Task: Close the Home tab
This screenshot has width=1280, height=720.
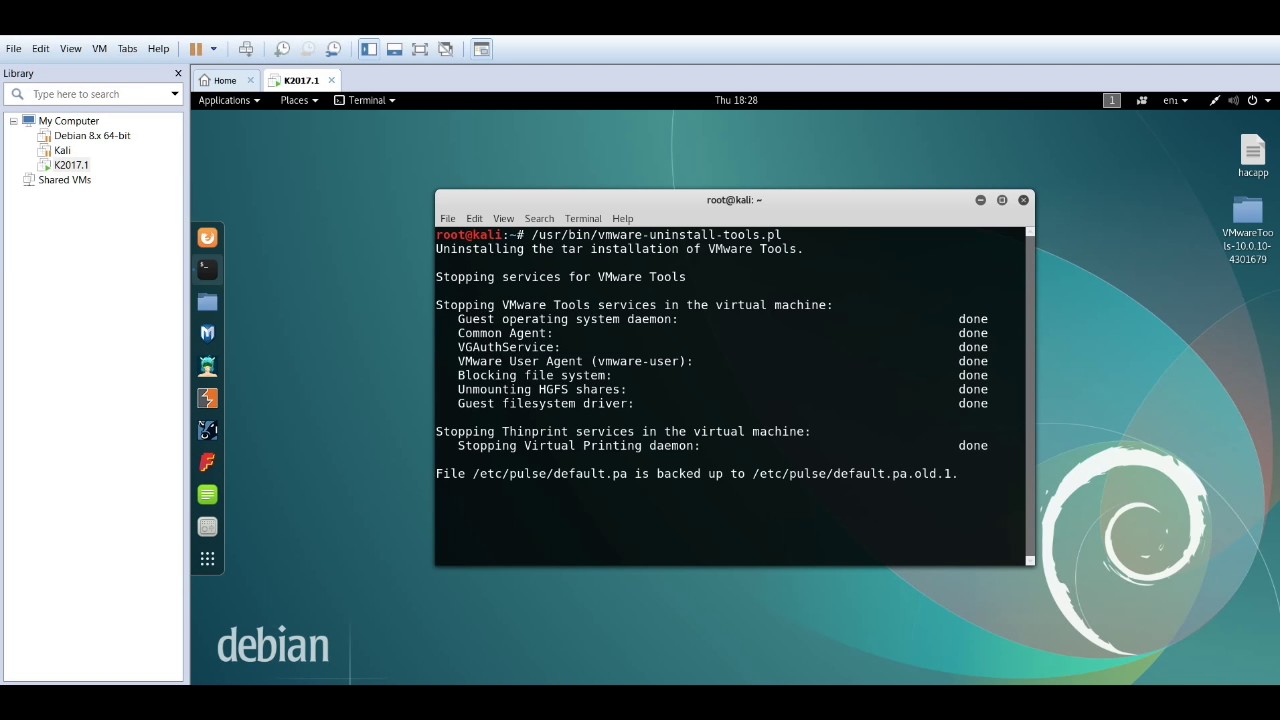Action: click(251, 81)
